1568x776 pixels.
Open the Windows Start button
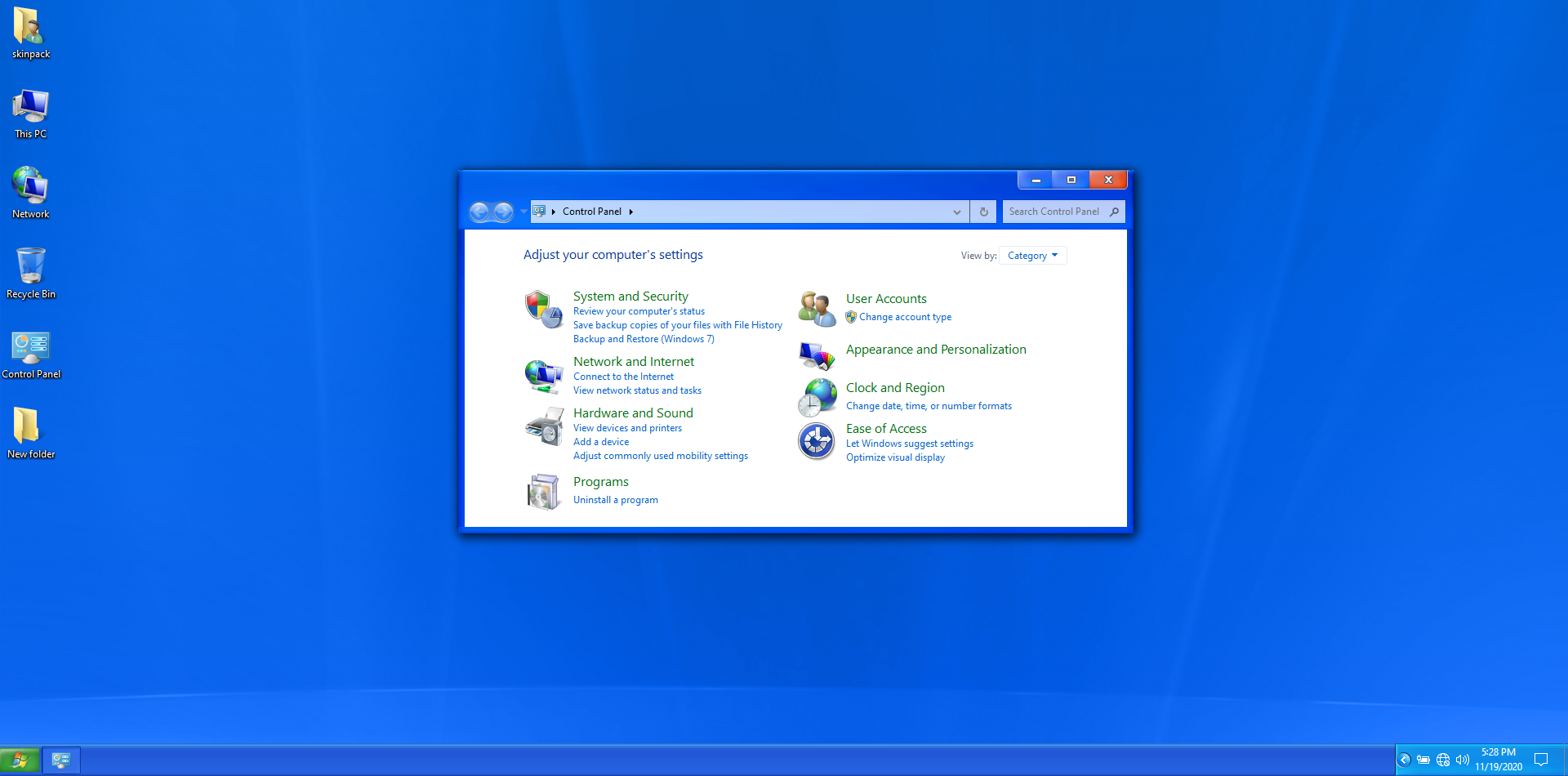[x=20, y=760]
